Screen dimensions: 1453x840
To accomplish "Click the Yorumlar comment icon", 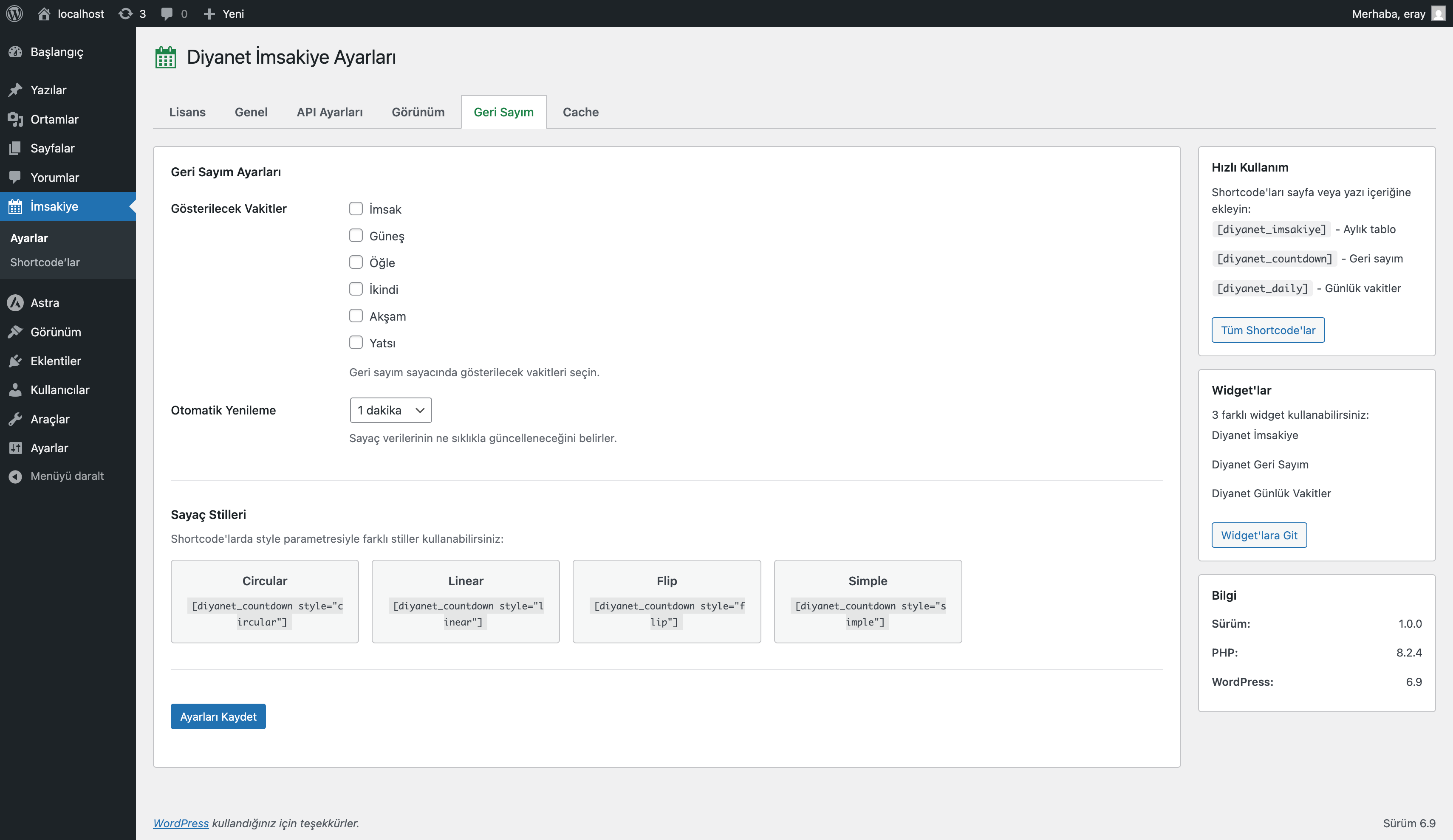I will 16,178.
